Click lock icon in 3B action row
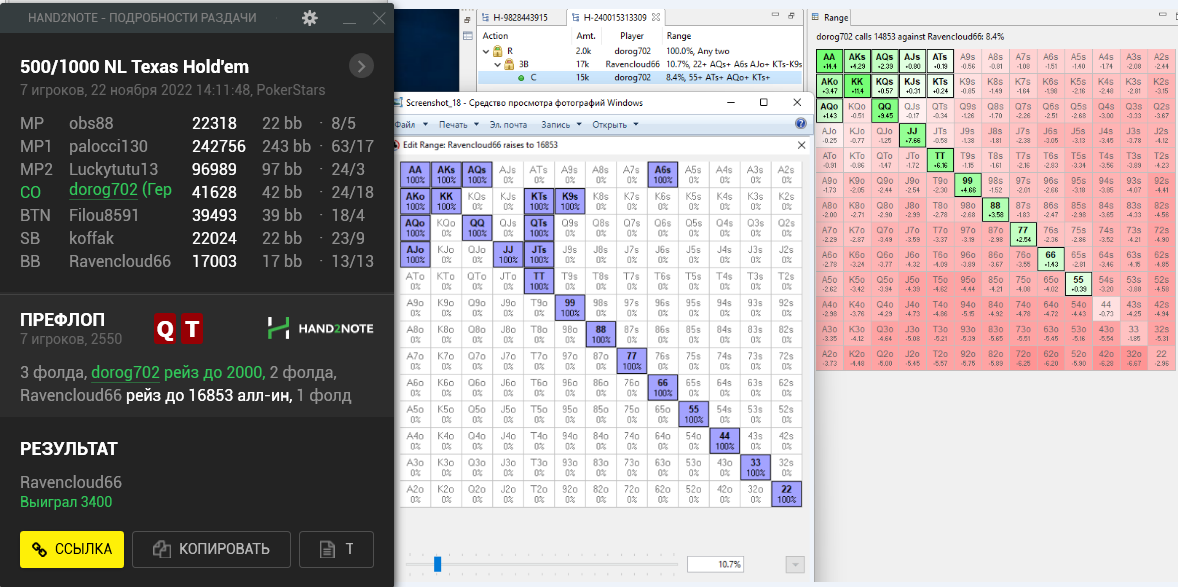The width and height of the screenshot is (1178, 587). pyautogui.click(x=509, y=64)
